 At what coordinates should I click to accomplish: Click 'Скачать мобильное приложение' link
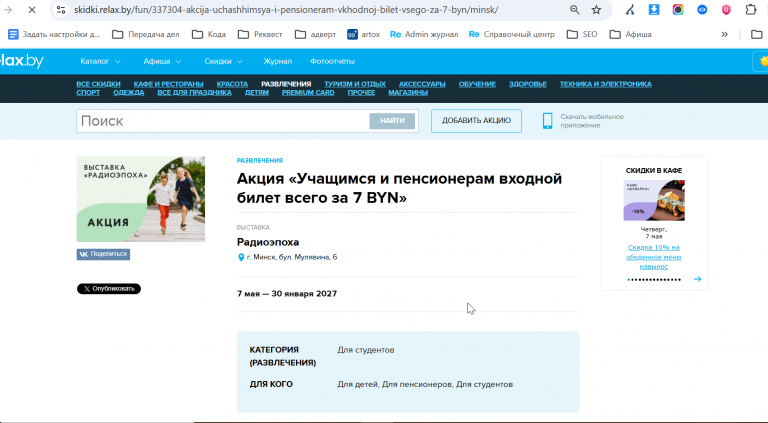pos(592,121)
